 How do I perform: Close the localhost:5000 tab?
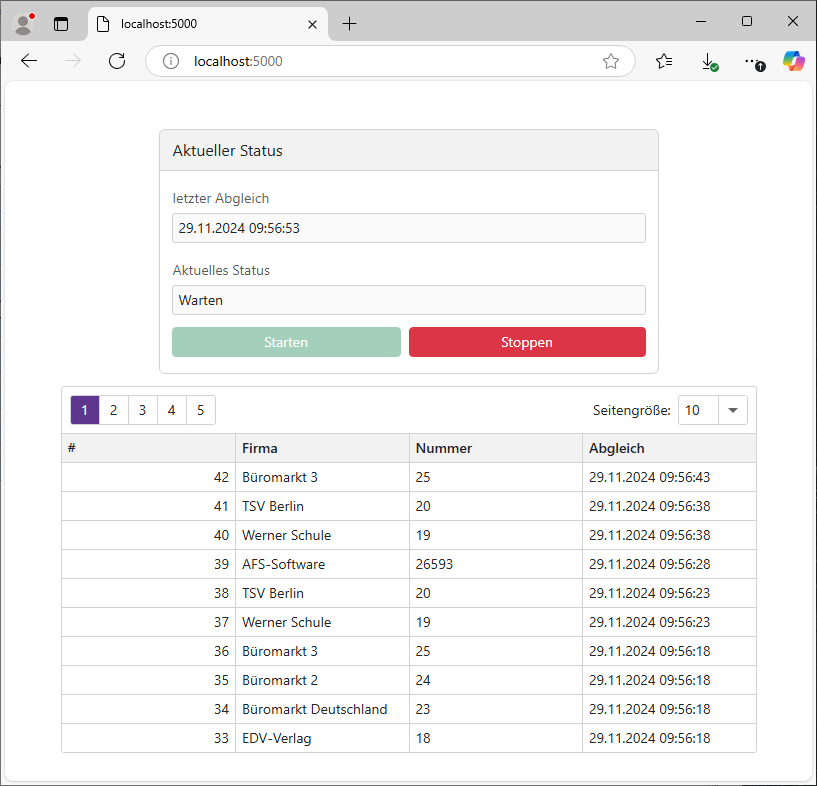pos(312,24)
